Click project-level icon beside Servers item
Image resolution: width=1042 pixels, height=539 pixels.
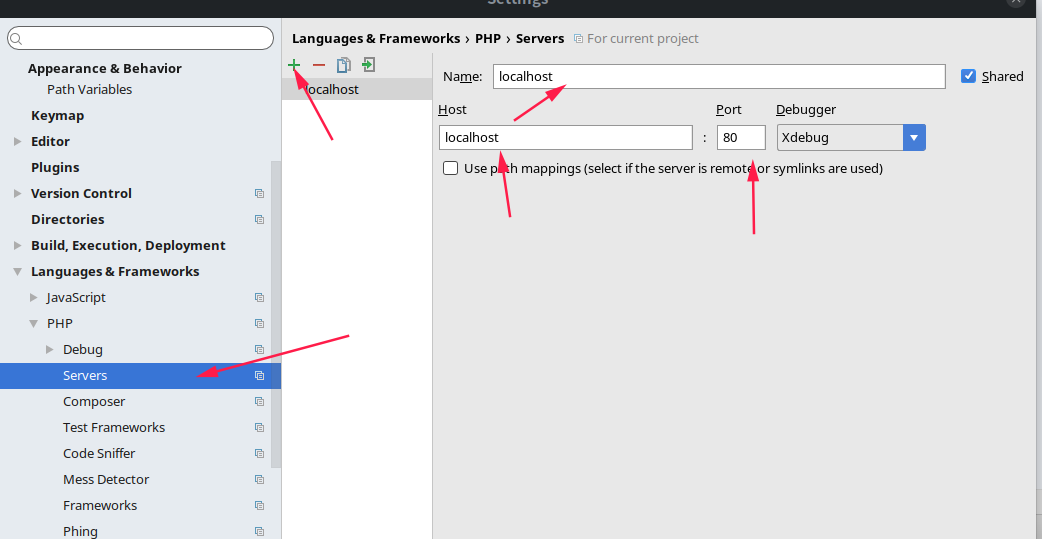259,376
